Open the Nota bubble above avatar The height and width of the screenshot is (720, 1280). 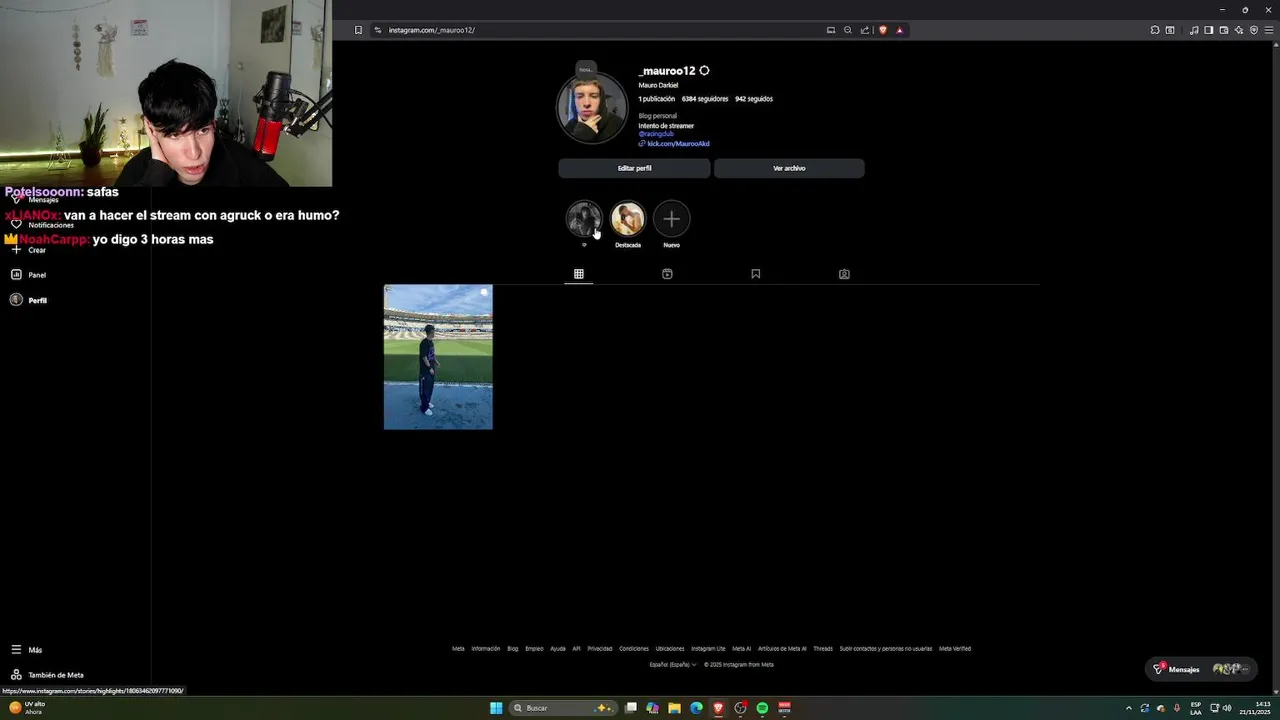click(586, 69)
